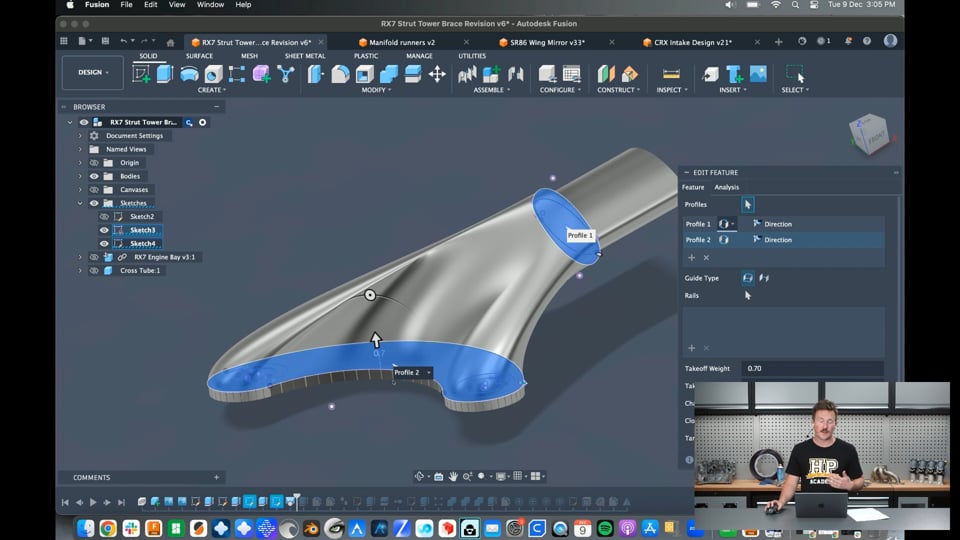Click the Pan hand icon in navigation bar
The height and width of the screenshot is (540, 960).
click(453, 476)
